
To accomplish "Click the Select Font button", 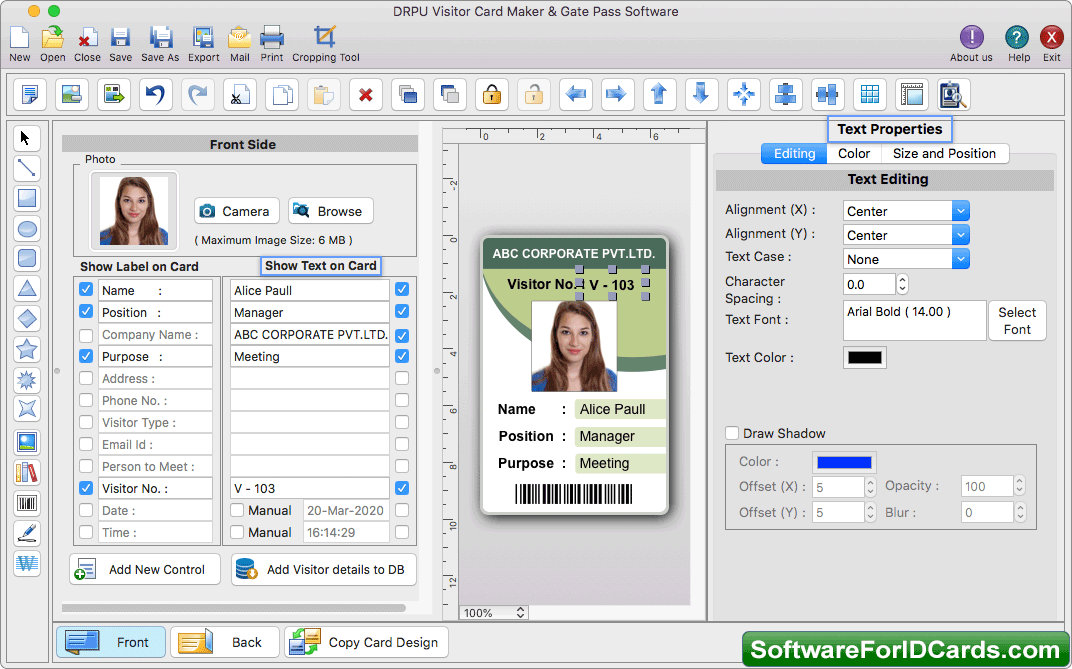I will [x=1017, y=320].
